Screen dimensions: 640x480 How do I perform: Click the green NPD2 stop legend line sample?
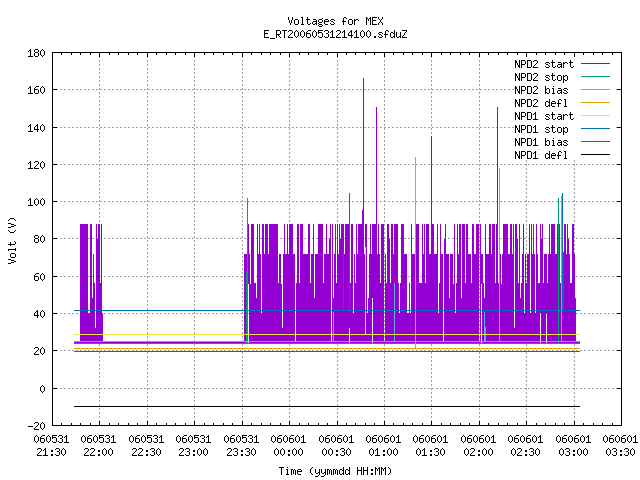(595, 77)
